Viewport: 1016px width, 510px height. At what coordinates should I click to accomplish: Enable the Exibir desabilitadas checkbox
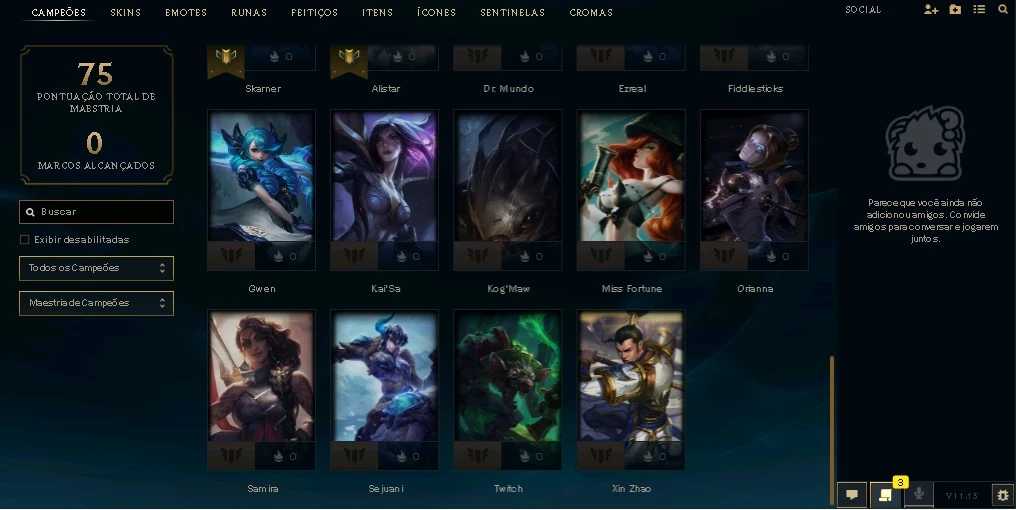pos(25,240)
